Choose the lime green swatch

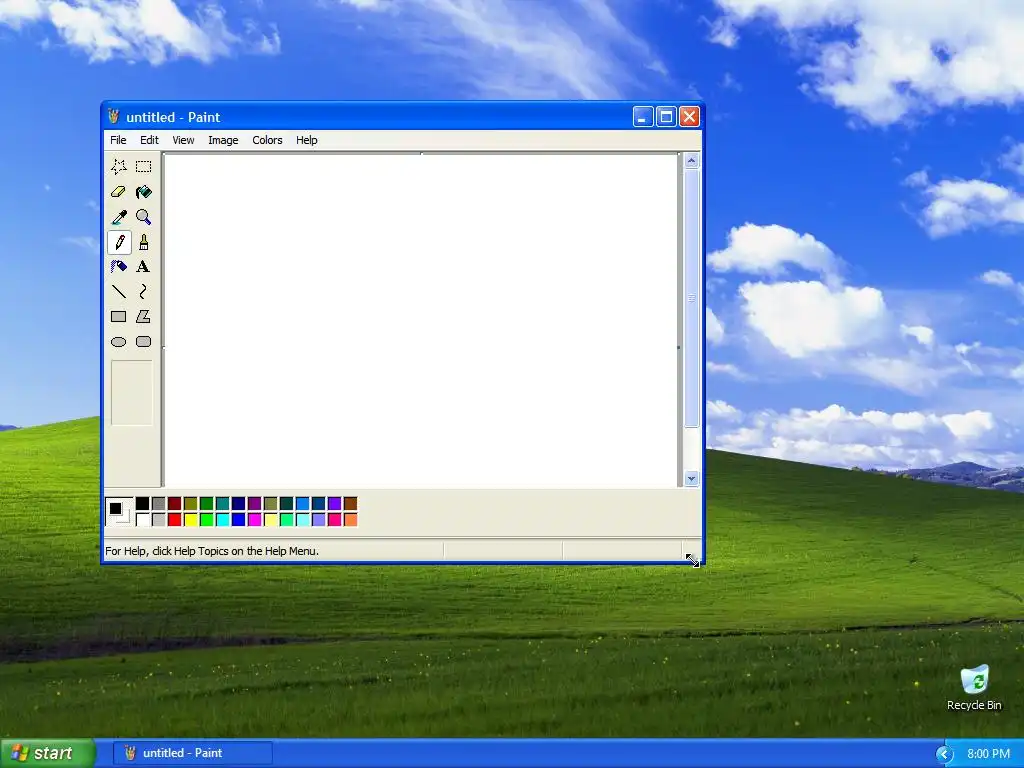click(x=206, y=520)
